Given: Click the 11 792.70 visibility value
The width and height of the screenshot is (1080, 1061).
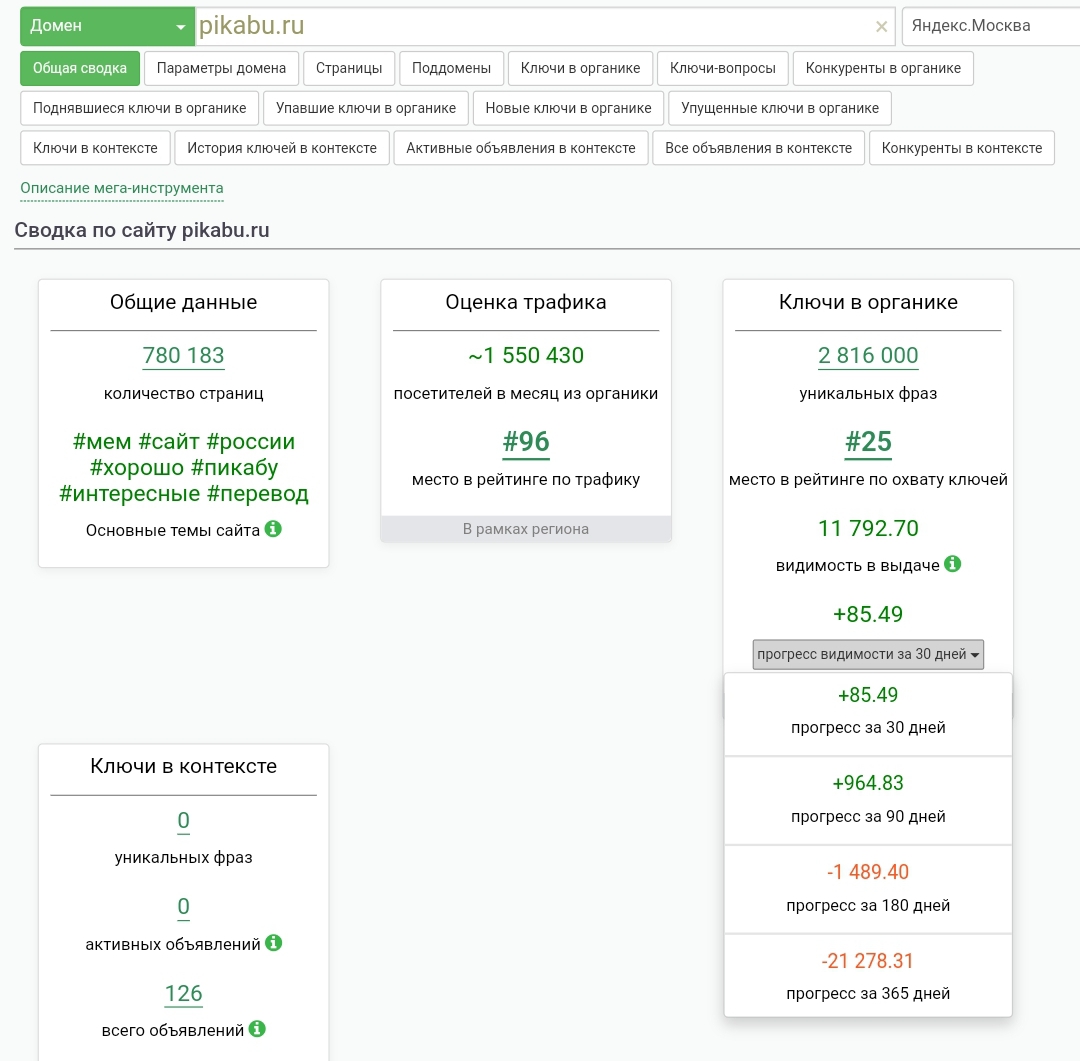Looking at the screenshot, I should pyautogui.click(x=868, y=528).
